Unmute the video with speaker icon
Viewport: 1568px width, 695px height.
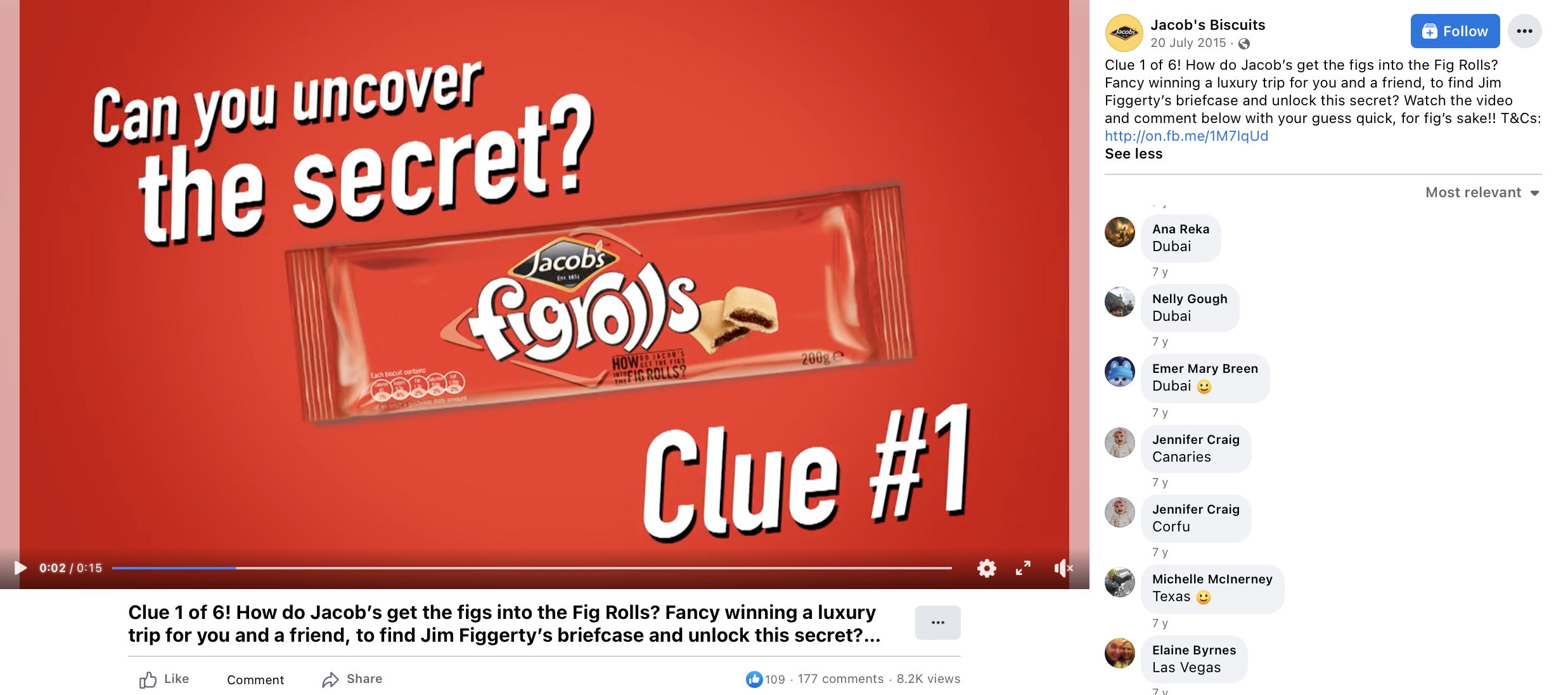click(x=1063, y=568)
